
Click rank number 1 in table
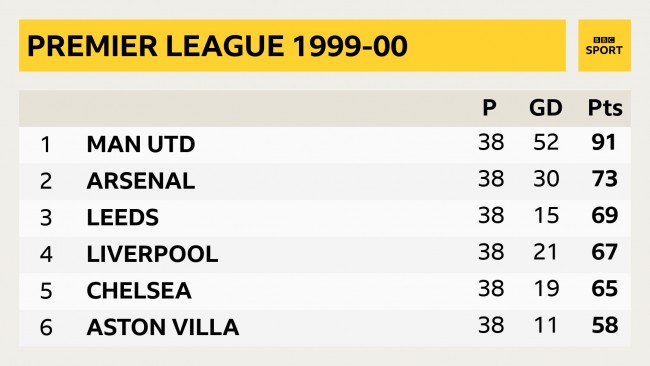[46, 145]
